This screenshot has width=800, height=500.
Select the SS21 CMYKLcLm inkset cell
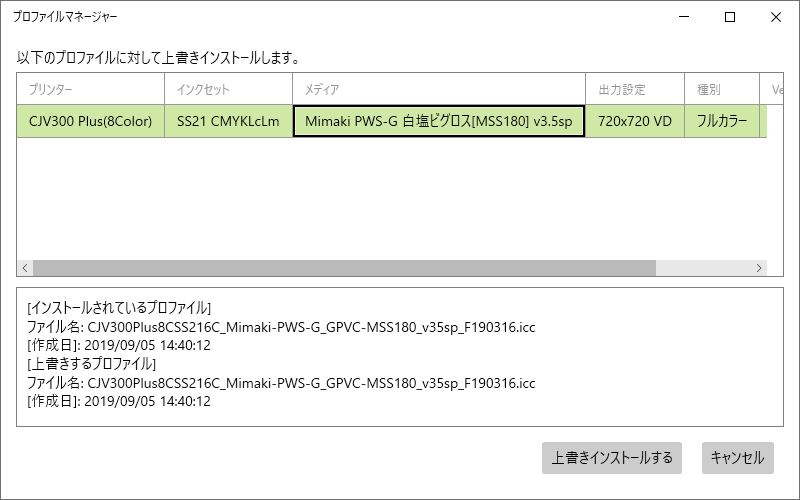(x=229, y=121)
